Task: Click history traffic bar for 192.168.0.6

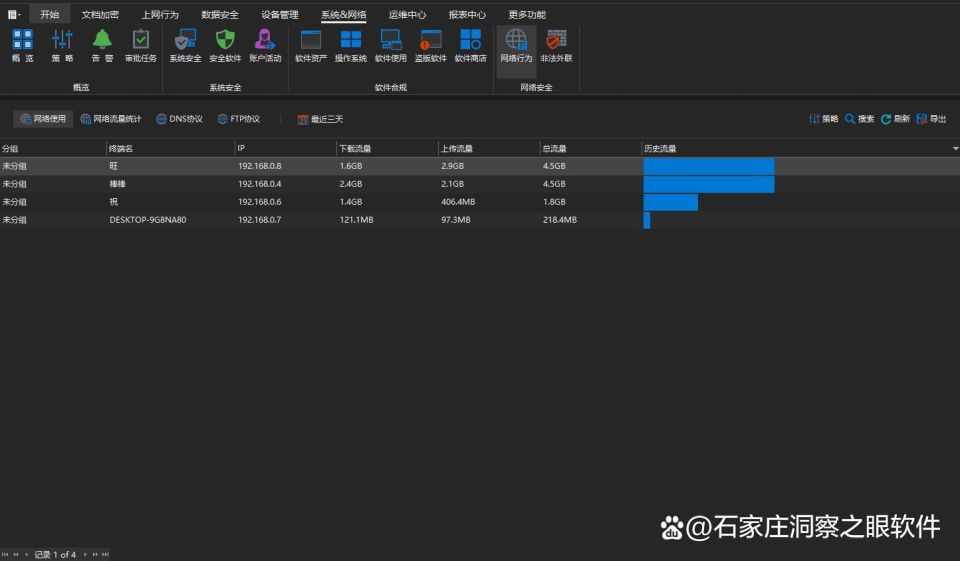Action: (670, 201)
